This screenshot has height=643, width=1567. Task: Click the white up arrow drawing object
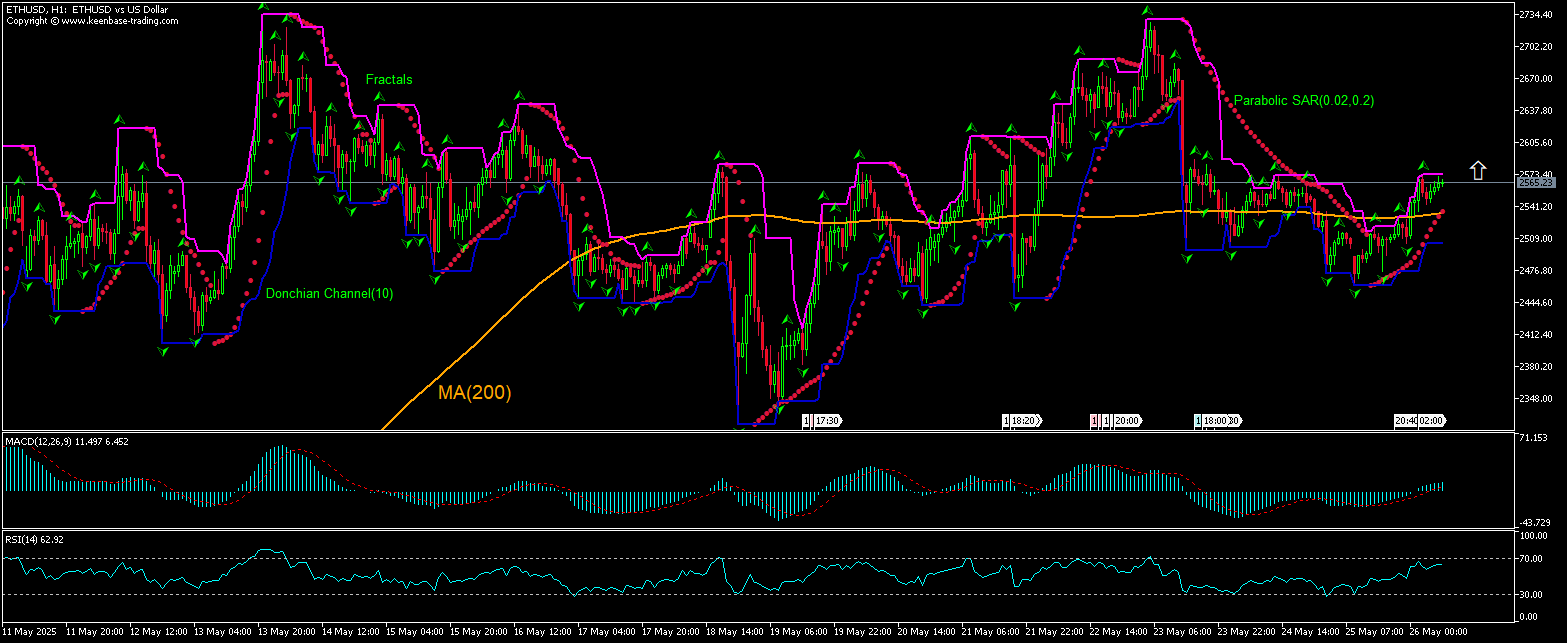[x=1479, y=169]
